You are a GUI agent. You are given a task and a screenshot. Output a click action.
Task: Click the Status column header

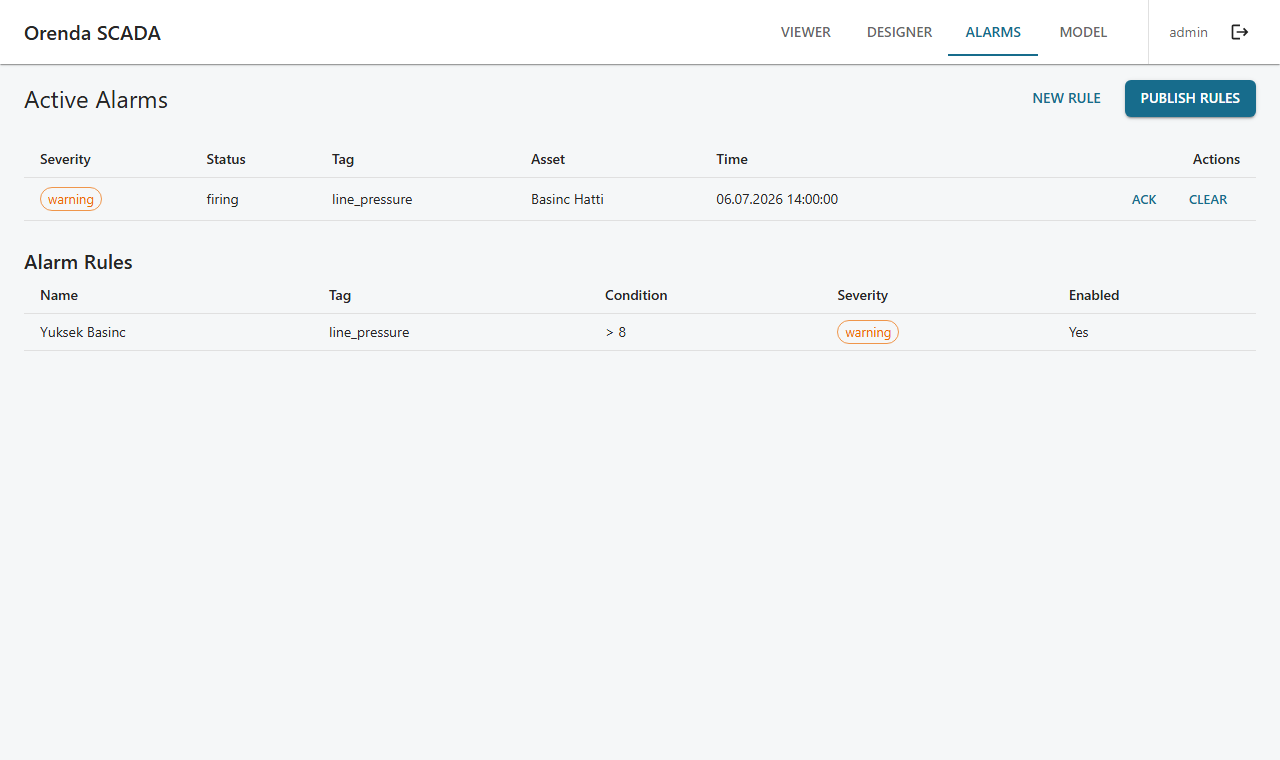pyautogui.click(x=226, y=159)
